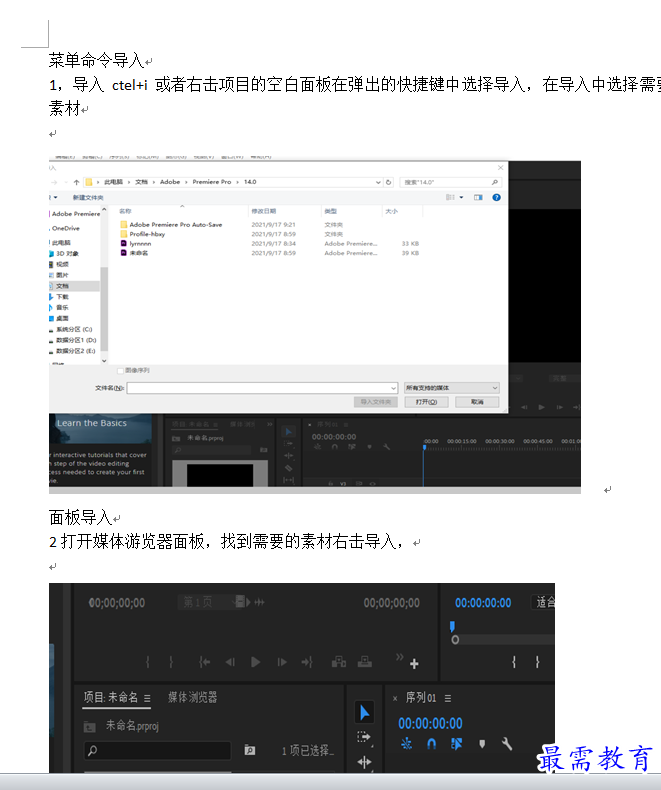Select the Track Select Forward tool

pos(364,737)
